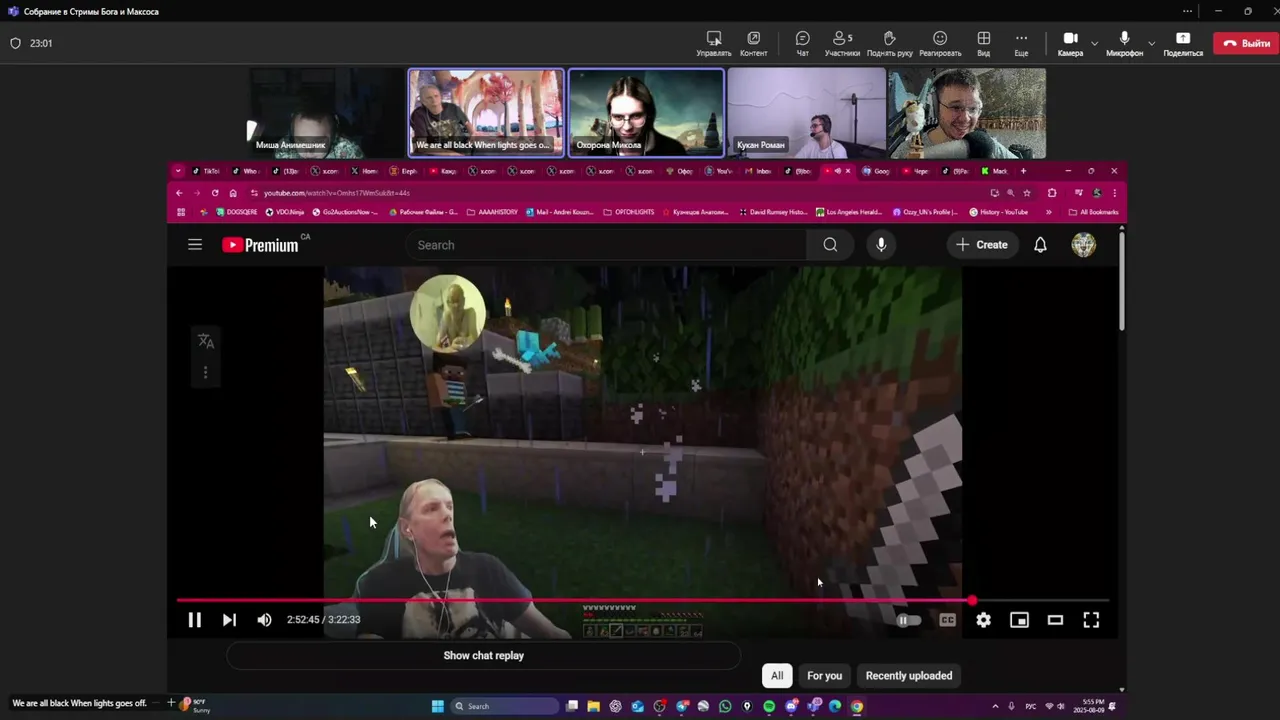Show the Участники list
Viewport: 1280px width, 720px height.
pyautogui.click(x=842, y=44)
